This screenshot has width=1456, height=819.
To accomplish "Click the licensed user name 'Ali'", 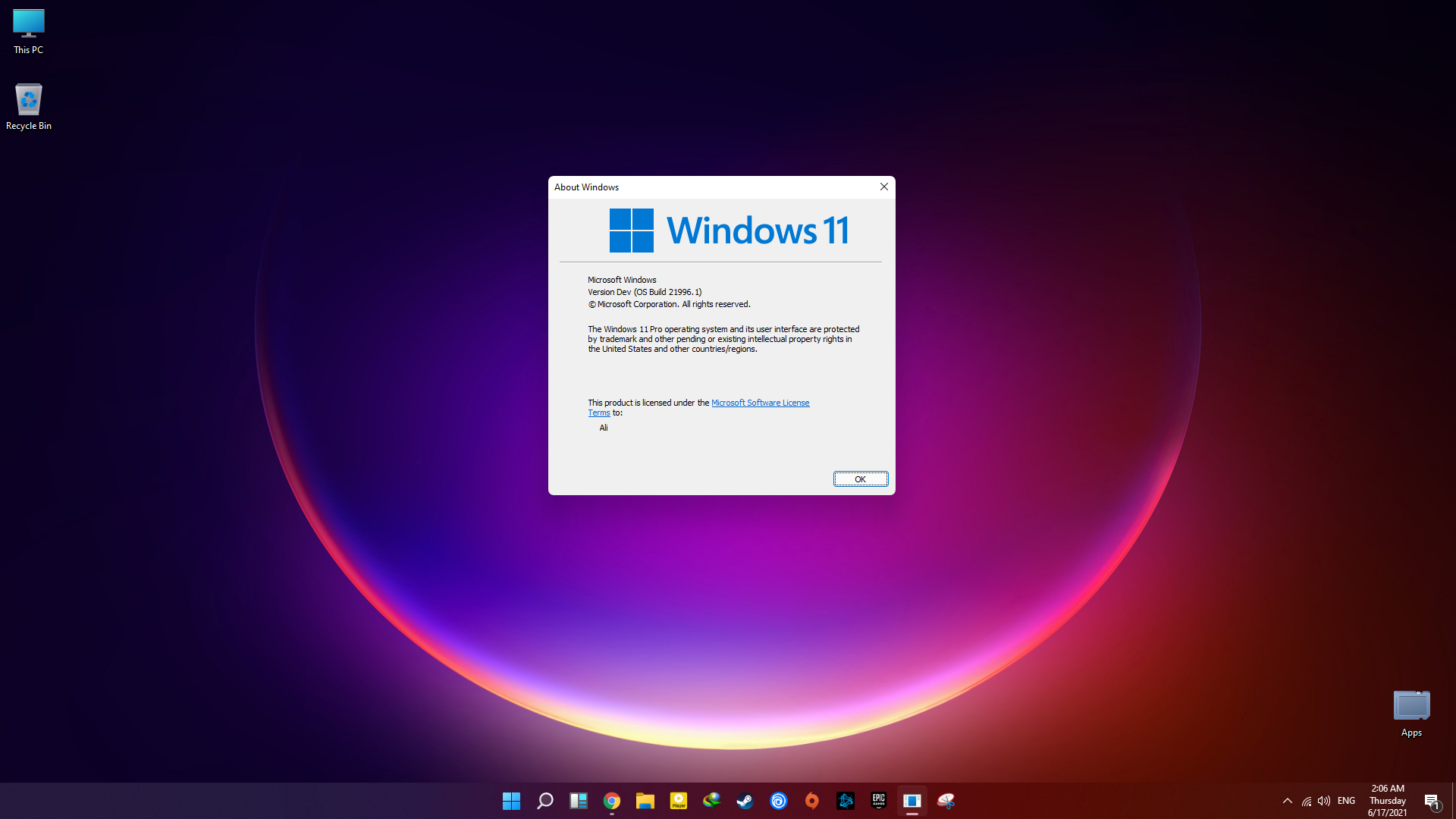I will coord(604,428).
